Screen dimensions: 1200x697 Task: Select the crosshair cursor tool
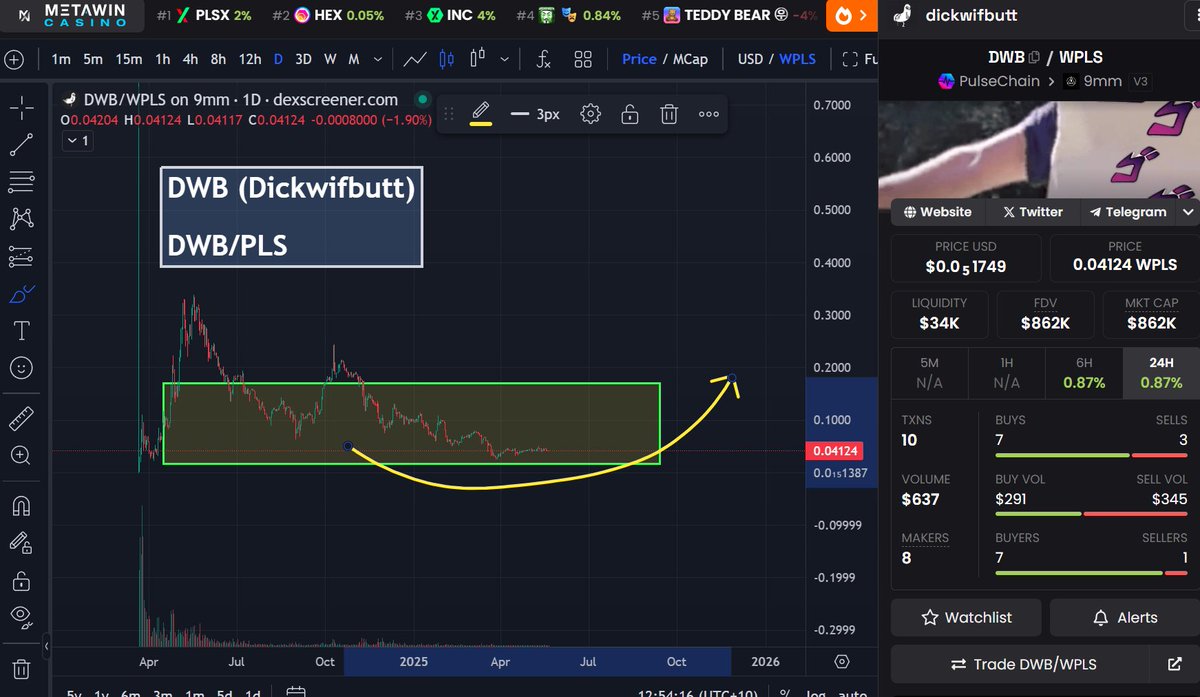click(21, 108)
